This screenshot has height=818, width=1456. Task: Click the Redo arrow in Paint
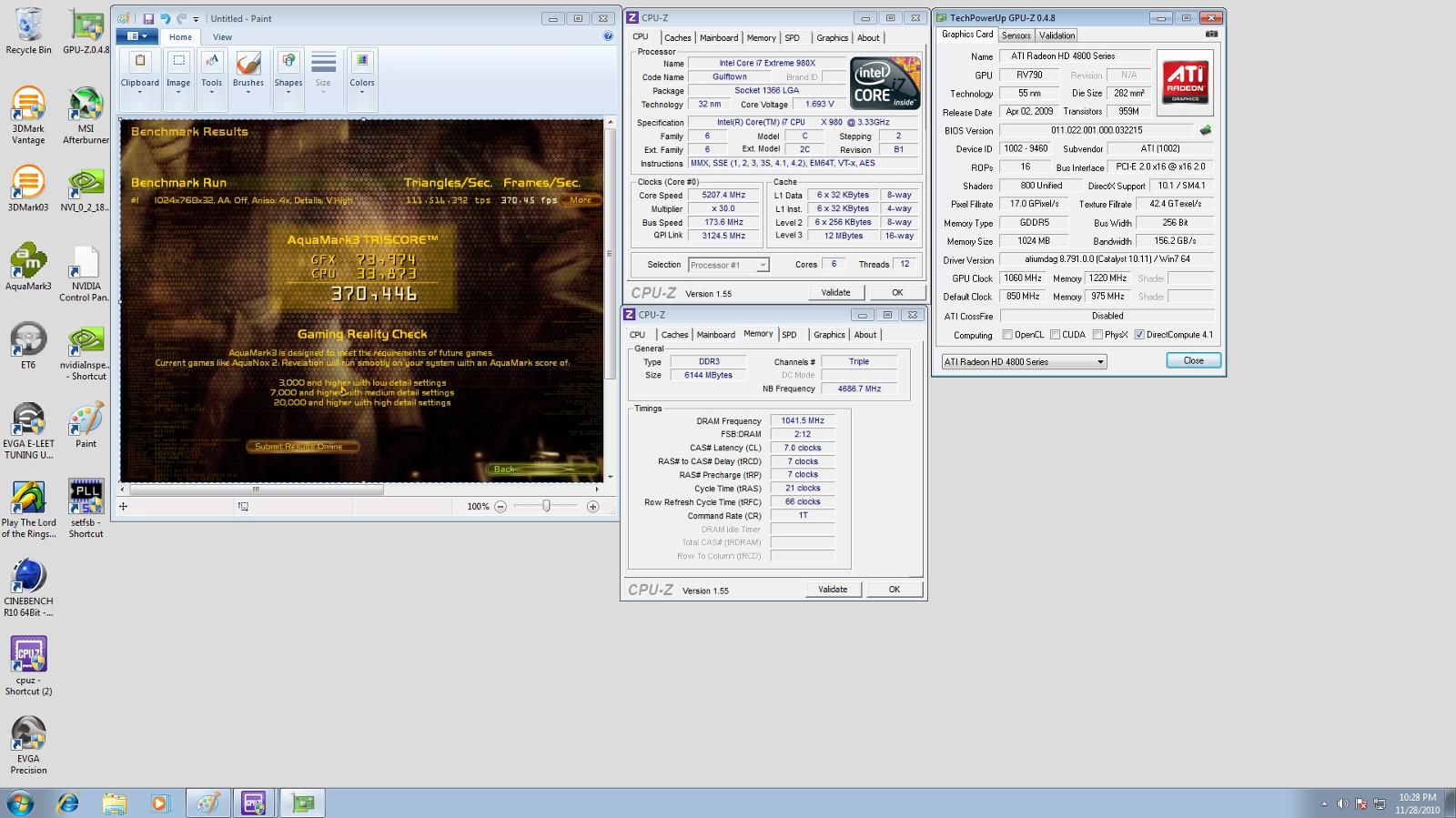[x=181, y=18]
